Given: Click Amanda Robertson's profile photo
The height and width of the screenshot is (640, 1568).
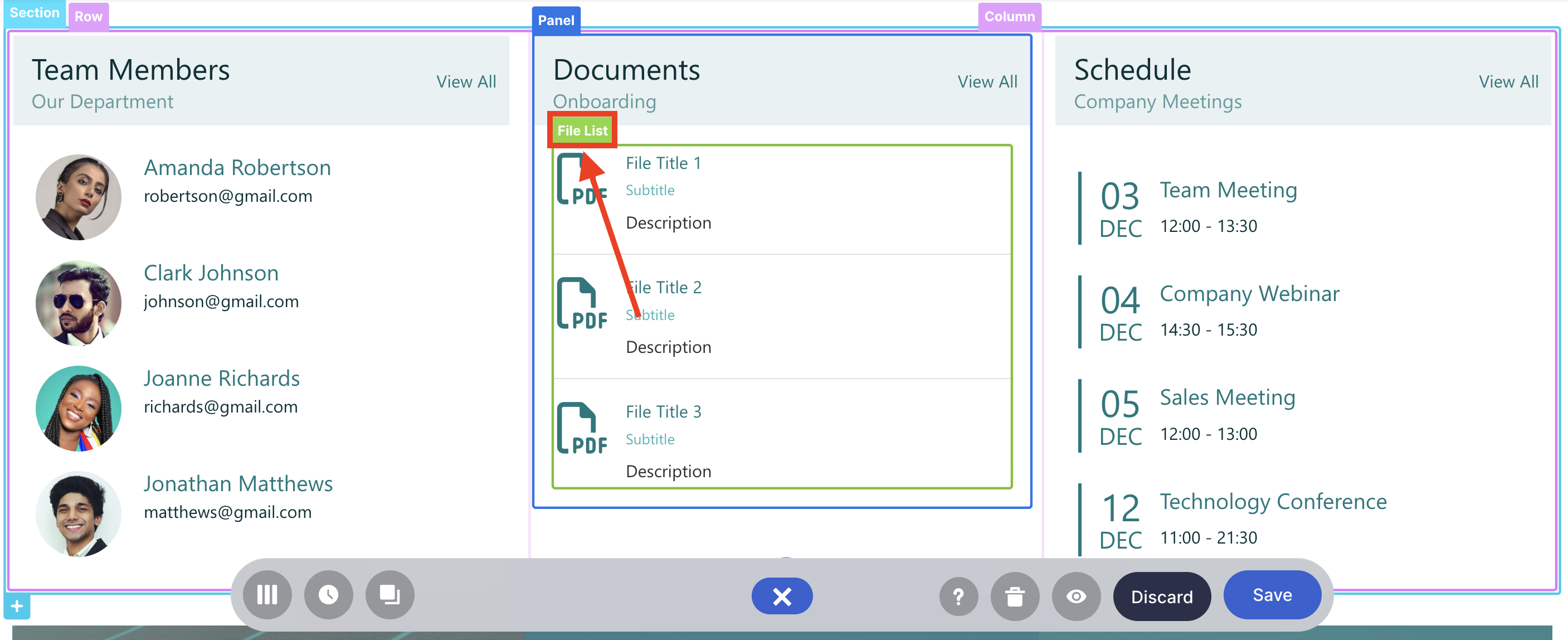Looking at the screenshot, I should coord(78,197).
